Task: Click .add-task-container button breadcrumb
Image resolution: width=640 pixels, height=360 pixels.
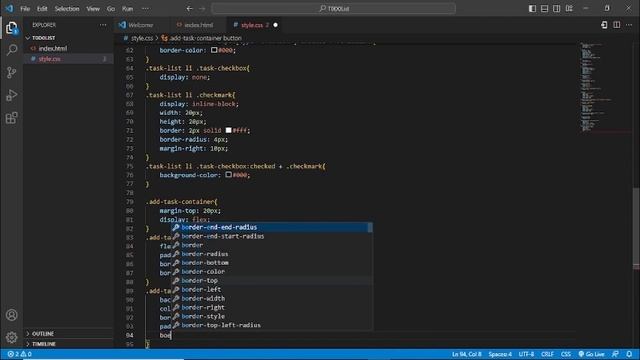Action: point(205,38)
